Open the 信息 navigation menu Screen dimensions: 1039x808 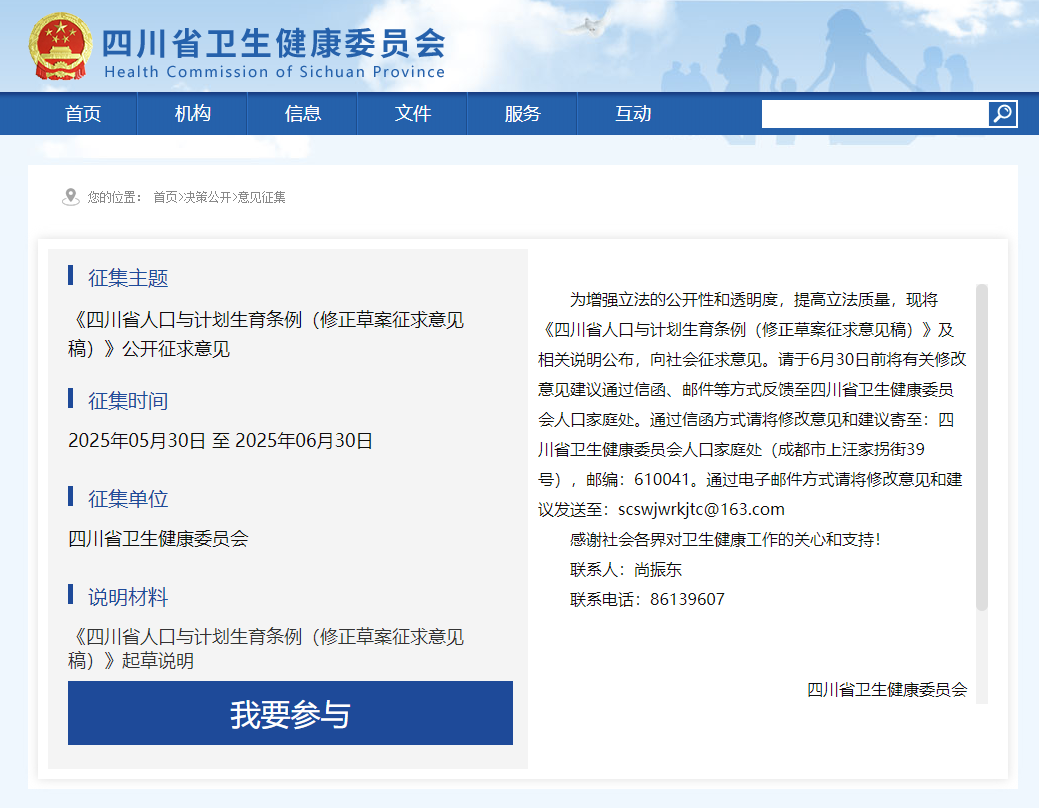(x=303, y=113)
